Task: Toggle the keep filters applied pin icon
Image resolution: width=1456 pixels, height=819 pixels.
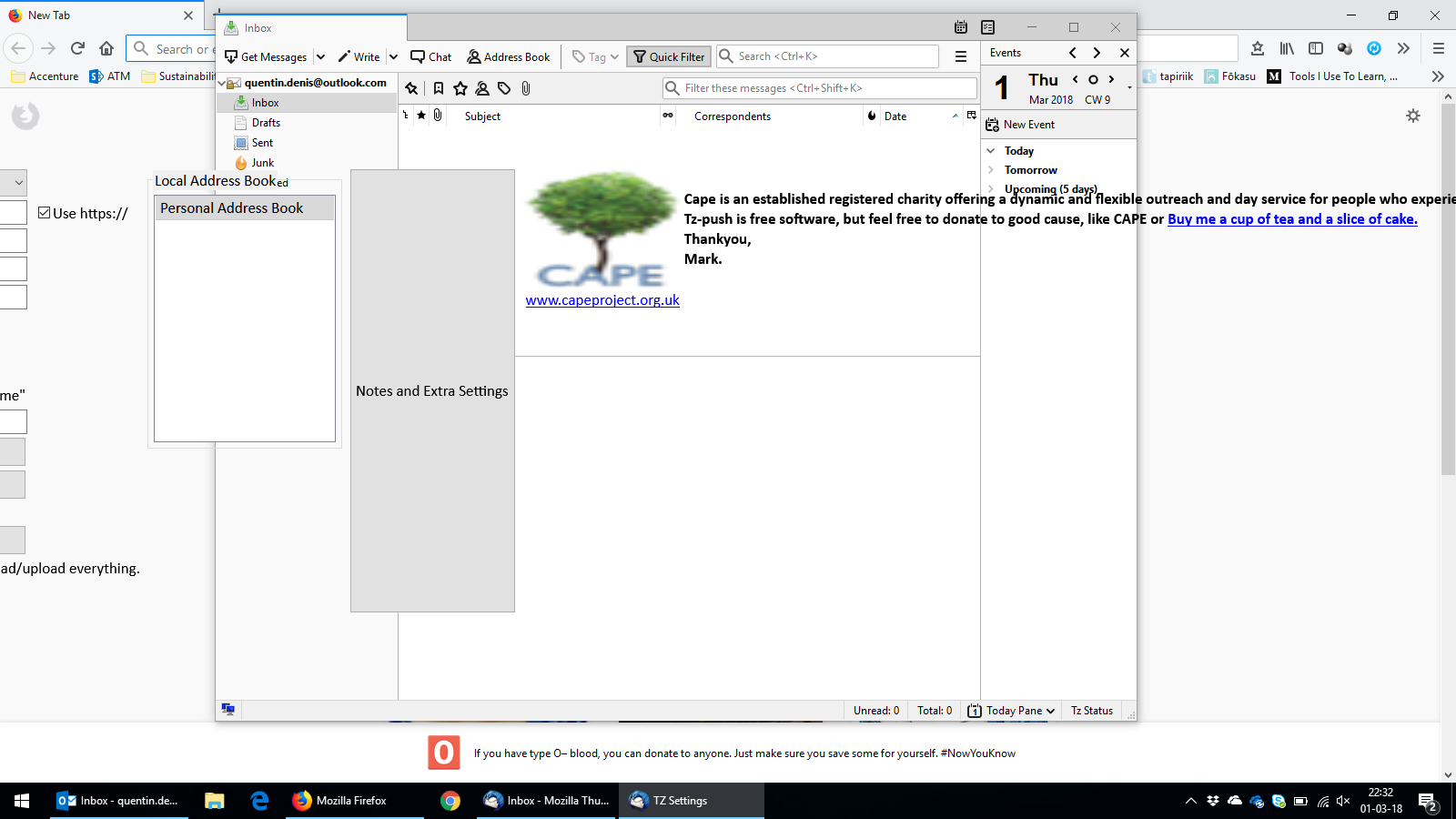Action: tap(412, 88)
